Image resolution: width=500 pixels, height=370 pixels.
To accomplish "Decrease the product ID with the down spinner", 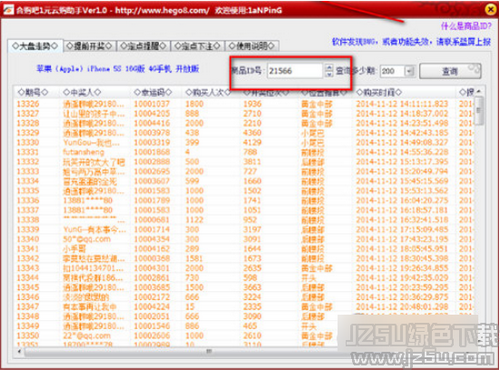I will (329, 74).
